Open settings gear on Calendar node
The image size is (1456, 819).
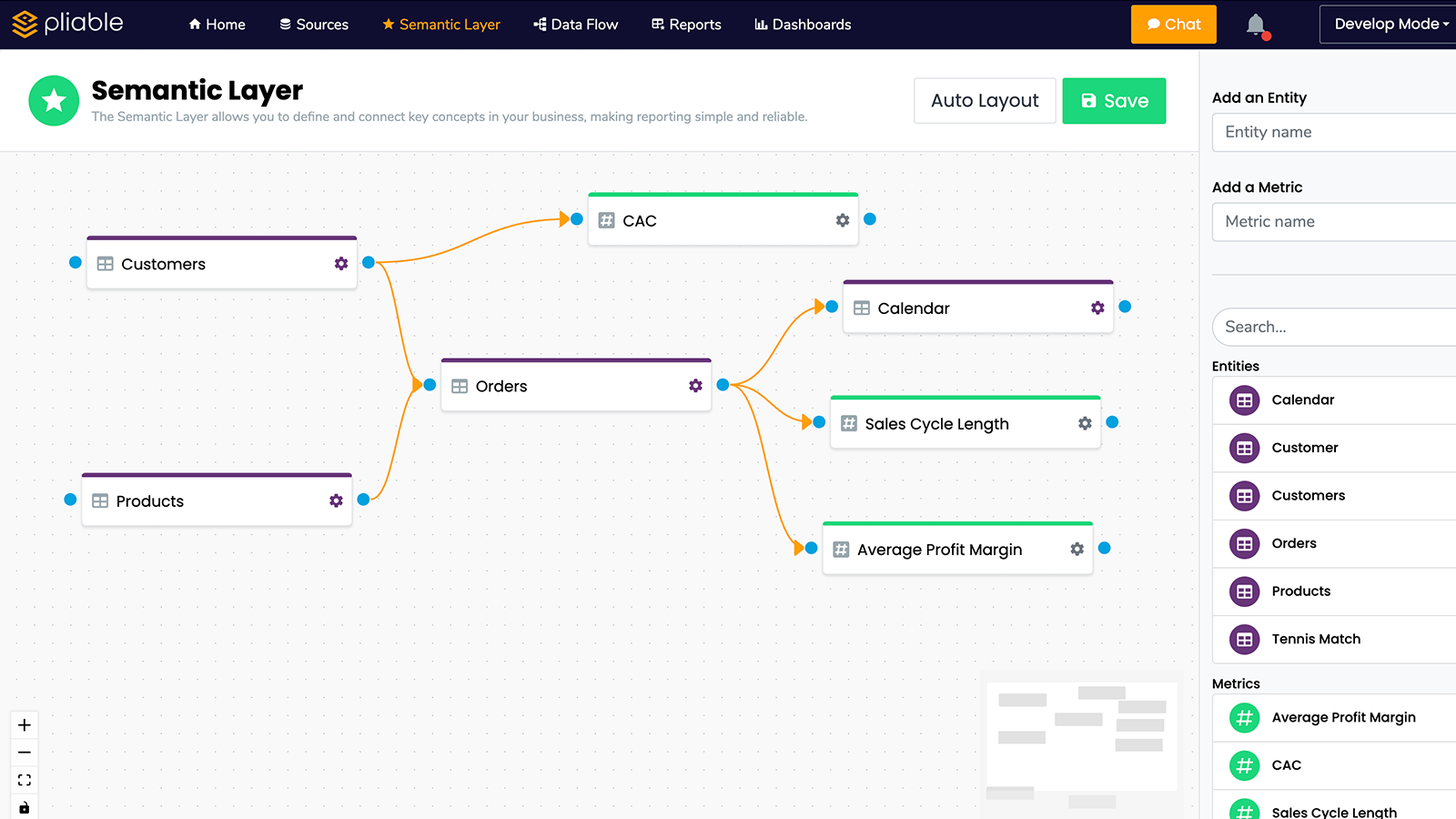[x=1097, y=308]
